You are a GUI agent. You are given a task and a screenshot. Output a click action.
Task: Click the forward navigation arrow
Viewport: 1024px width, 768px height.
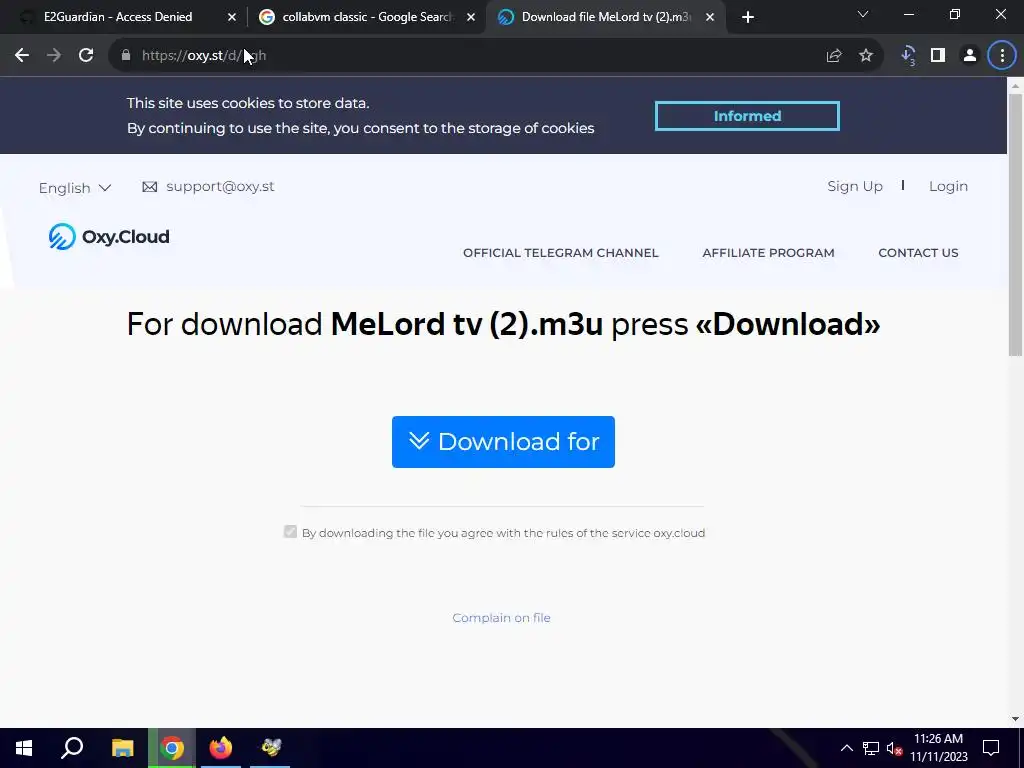tap(54, 56)
